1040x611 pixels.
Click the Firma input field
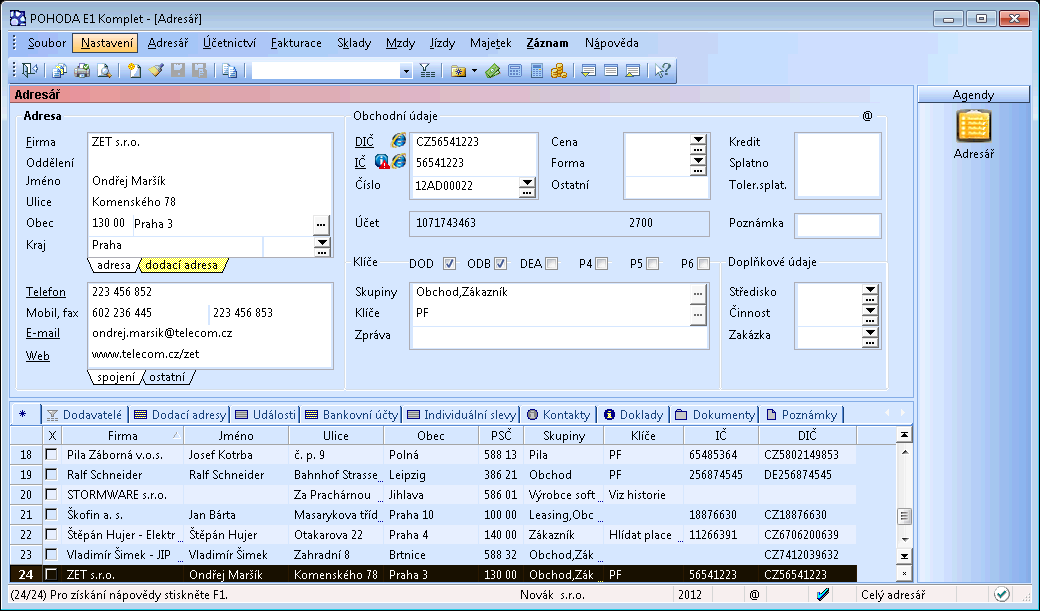coord(210,142)
